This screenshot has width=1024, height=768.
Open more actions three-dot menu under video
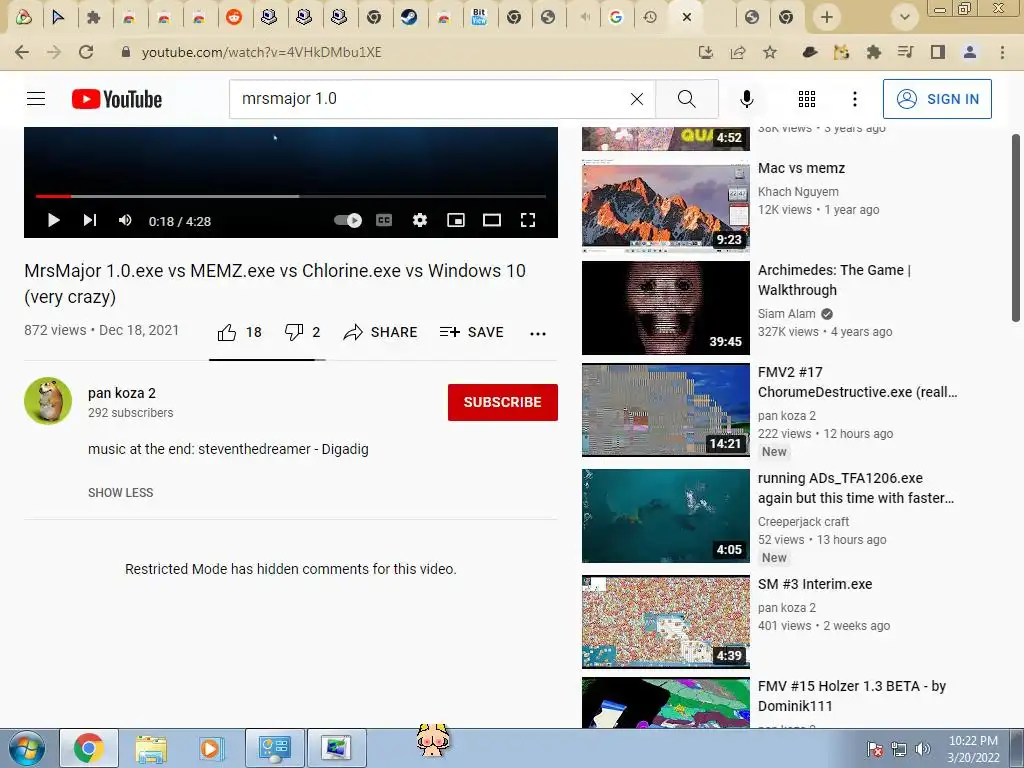(x=538, y=334)
